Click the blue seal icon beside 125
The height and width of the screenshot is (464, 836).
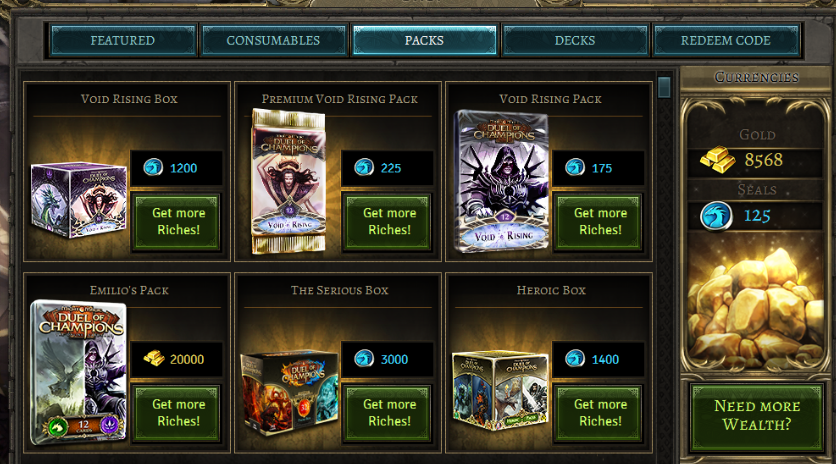pyautogui.click(x=716, y=215)
